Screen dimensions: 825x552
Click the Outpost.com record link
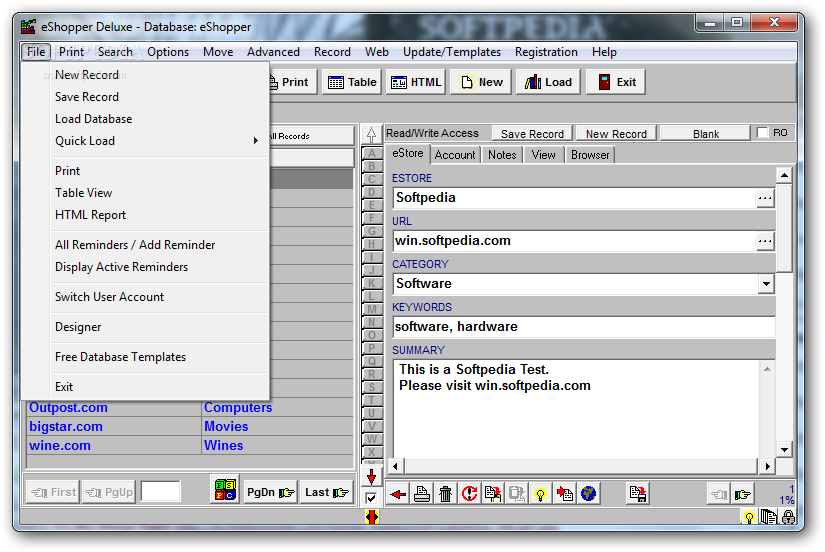click(68, 408)
